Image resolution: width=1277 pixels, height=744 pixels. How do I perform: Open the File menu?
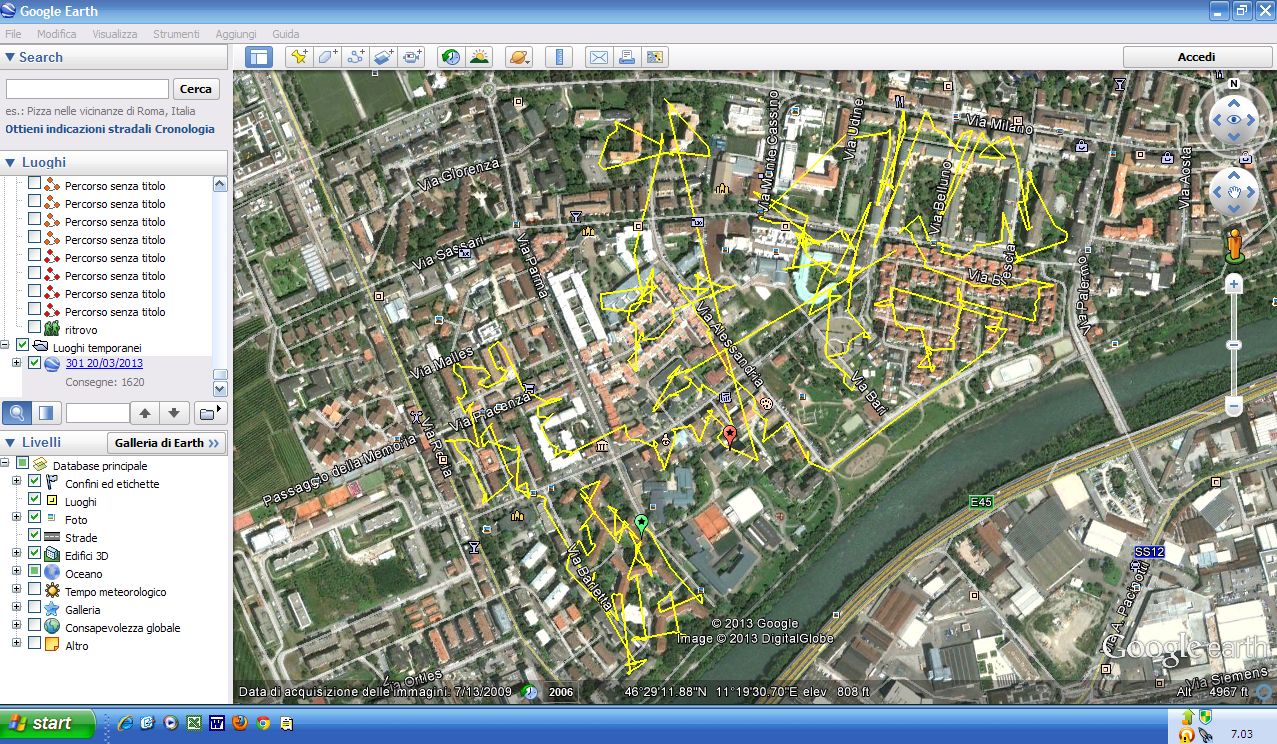[13, 34]
